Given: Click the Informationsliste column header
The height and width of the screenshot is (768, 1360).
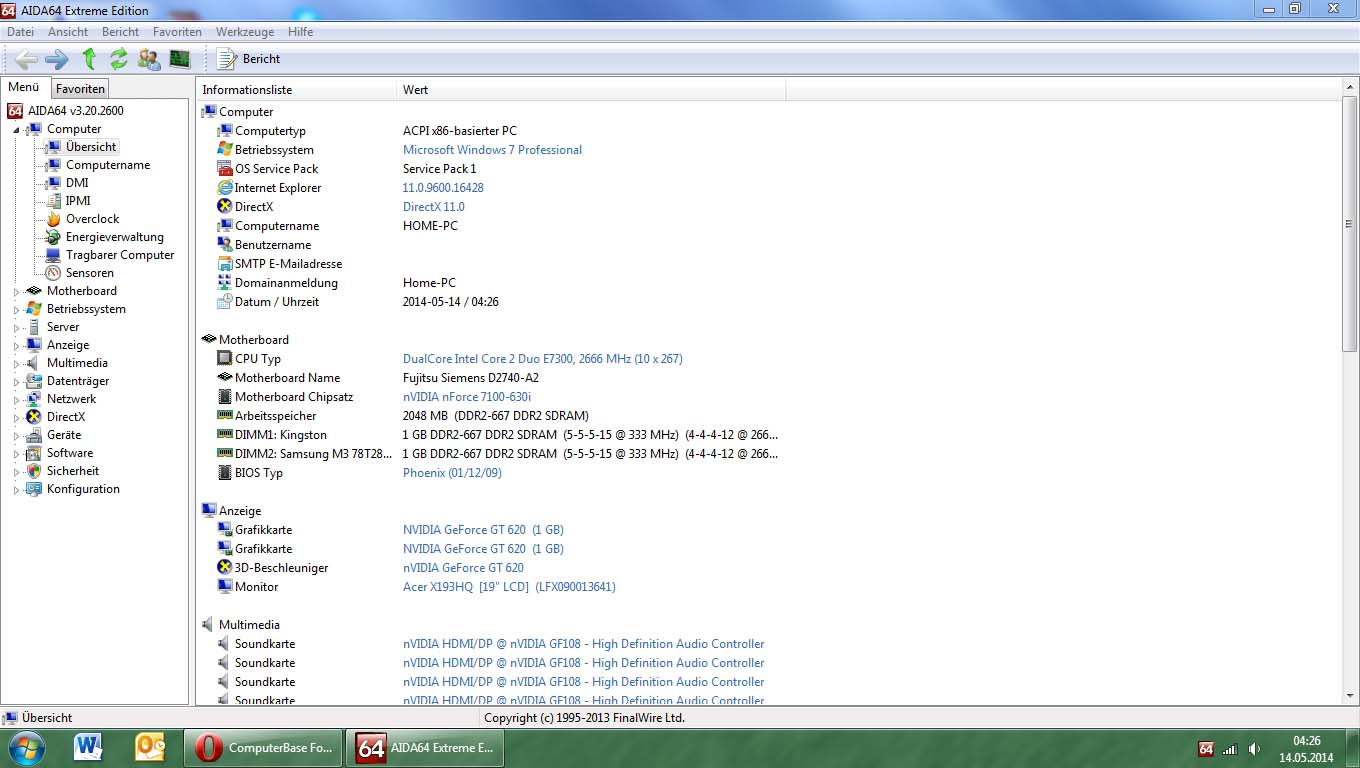Looking at the screenshot, I should coord(296,90).
